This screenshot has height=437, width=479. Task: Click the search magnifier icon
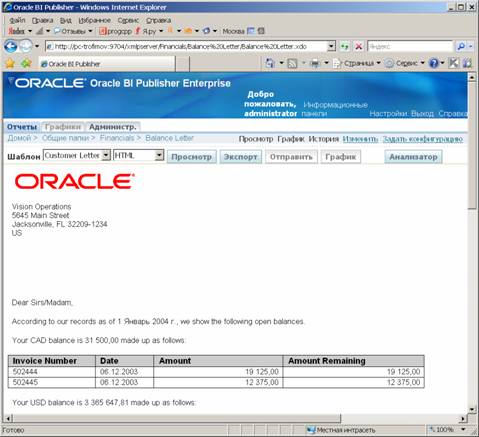coord(461,46)
